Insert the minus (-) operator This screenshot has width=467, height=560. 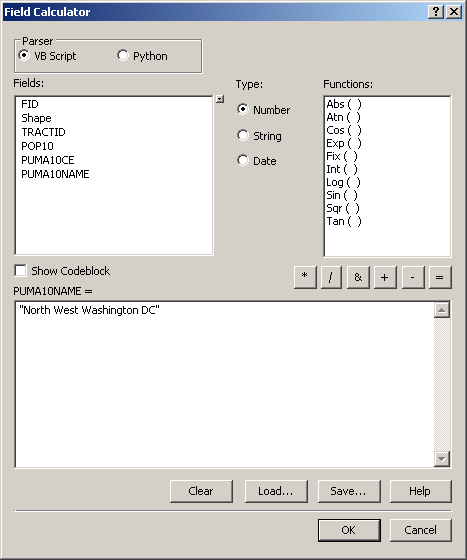tap(413, 277)
